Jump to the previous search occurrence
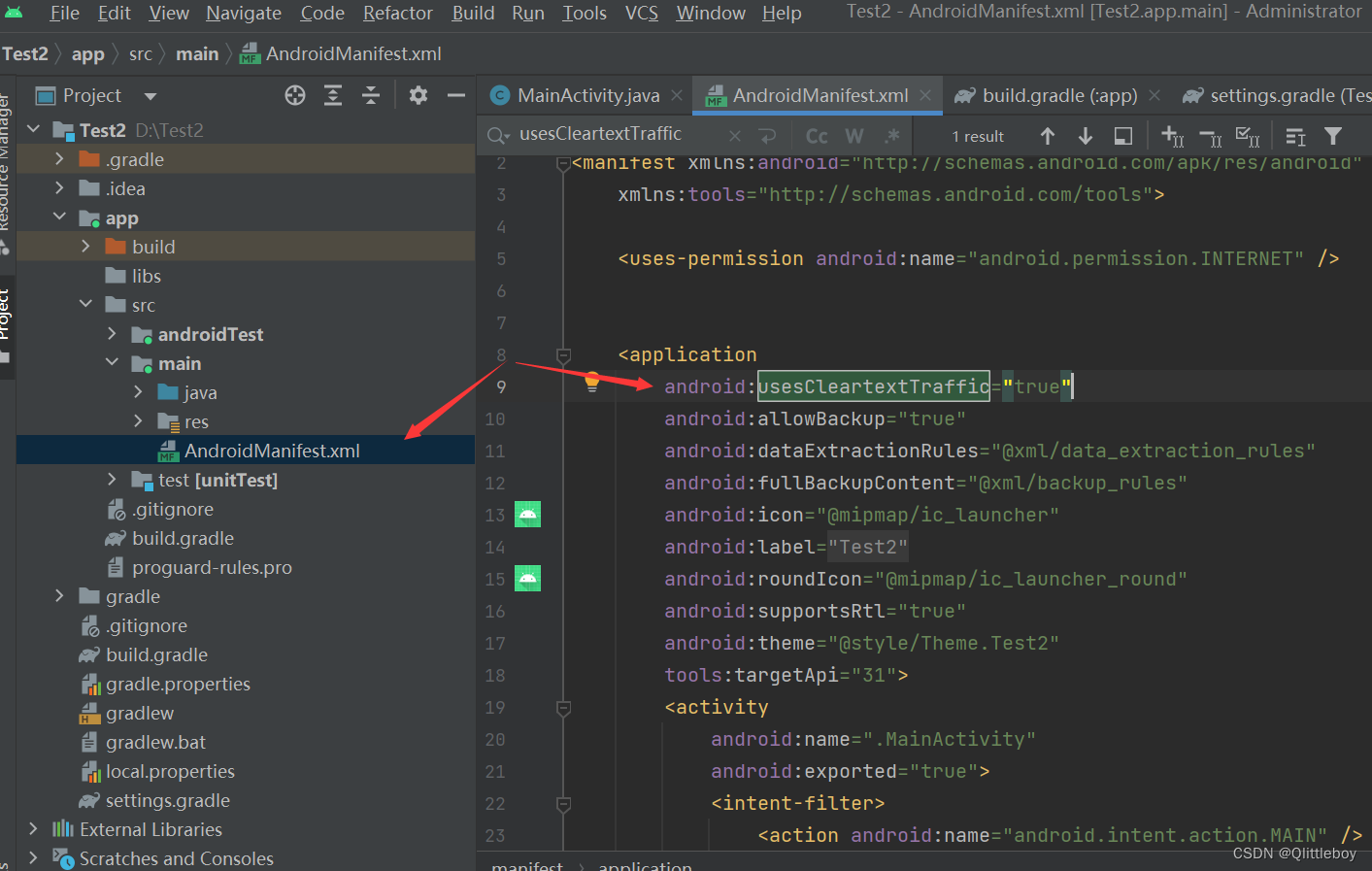1372x871 pixels. (x=1047, y=136)
